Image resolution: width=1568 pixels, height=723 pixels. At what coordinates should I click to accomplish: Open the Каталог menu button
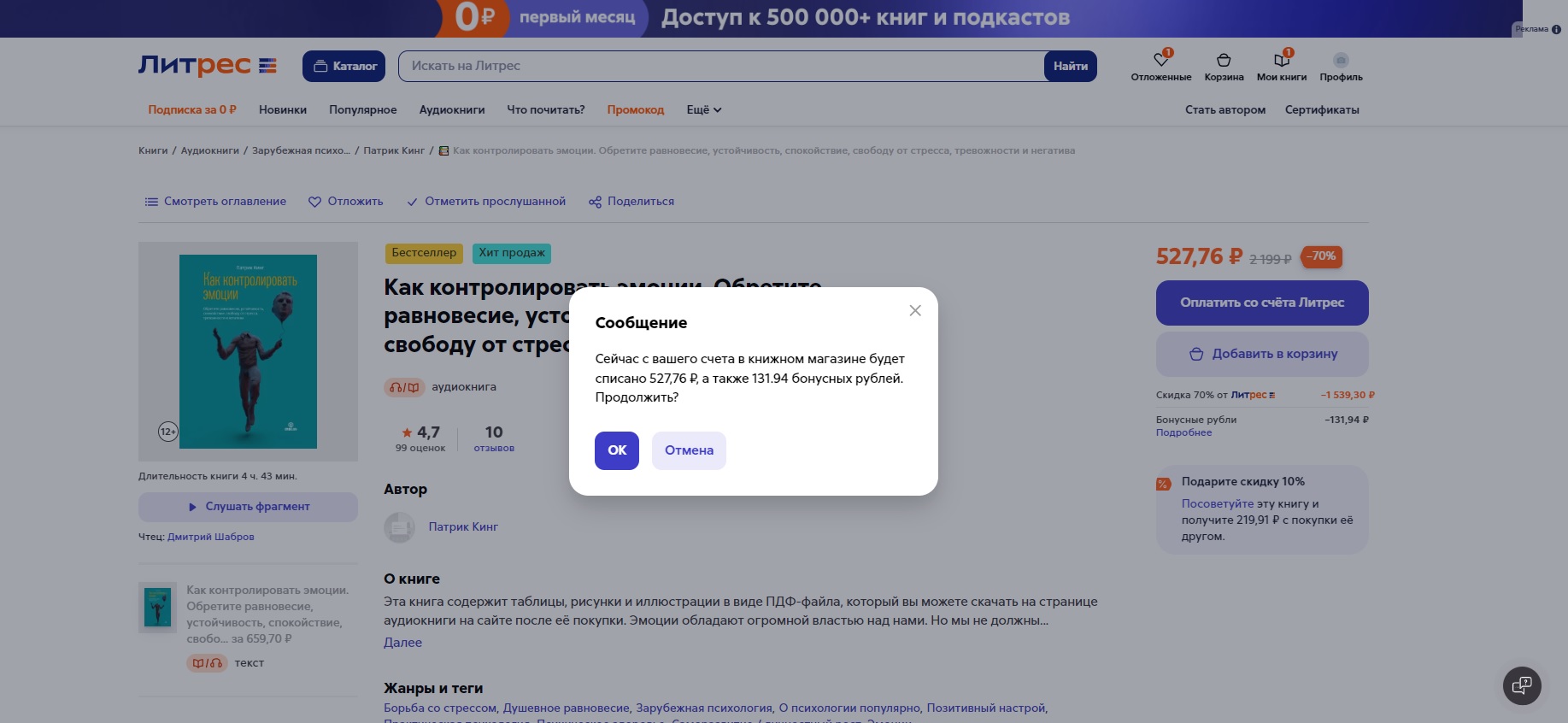coord(344,66)
